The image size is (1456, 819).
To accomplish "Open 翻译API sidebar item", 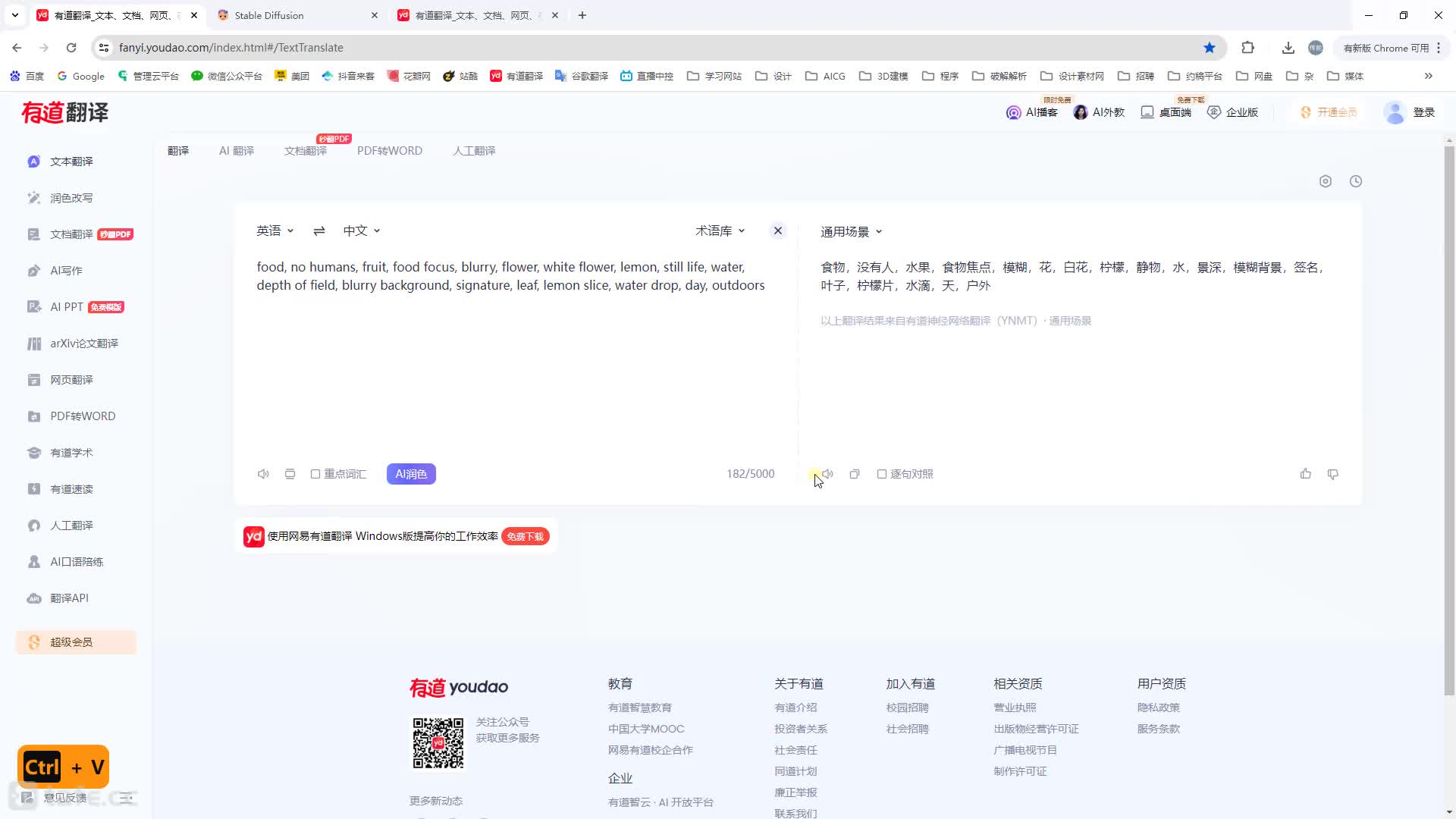I will click(58, 598).
